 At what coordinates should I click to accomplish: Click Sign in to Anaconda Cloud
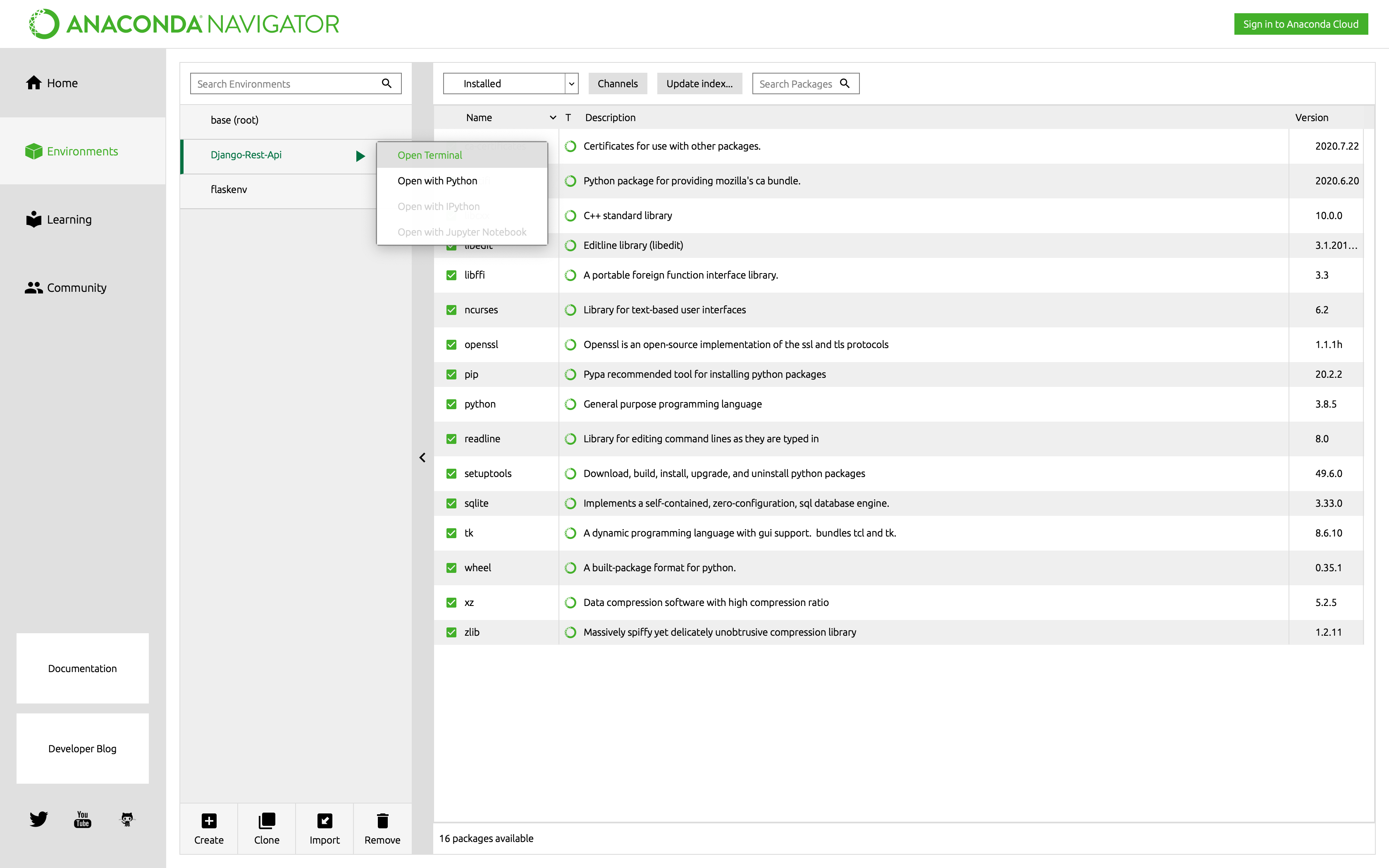point(1301,24)
